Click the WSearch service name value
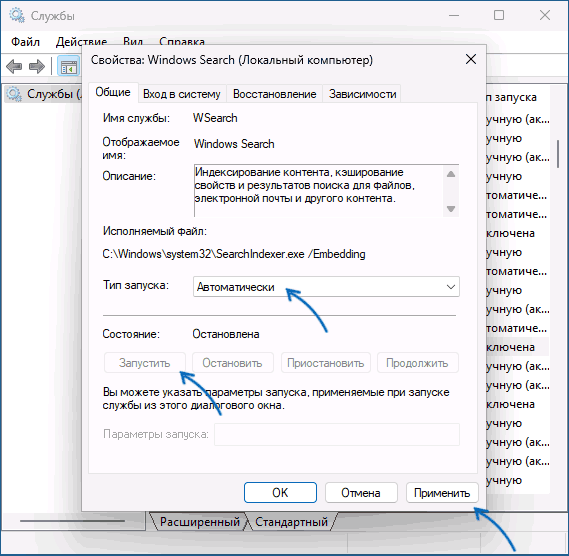The image size is (569, 556). [x=215, y=118]
